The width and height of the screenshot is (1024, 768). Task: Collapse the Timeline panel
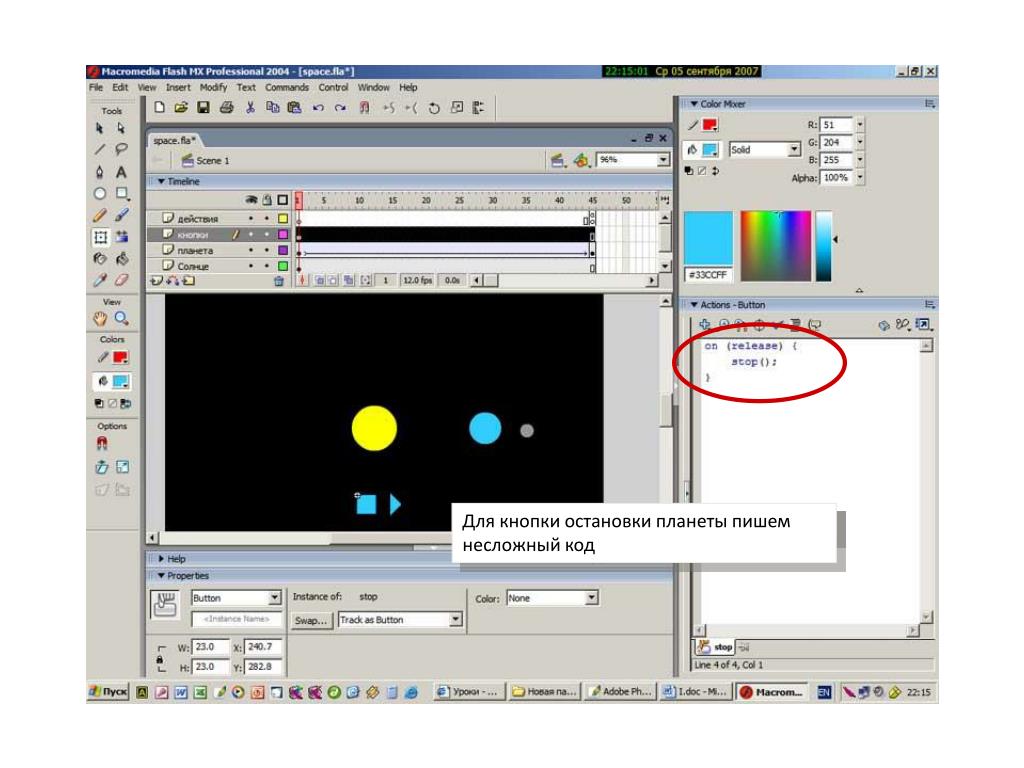pyautogui.click(x=161, y=182)
